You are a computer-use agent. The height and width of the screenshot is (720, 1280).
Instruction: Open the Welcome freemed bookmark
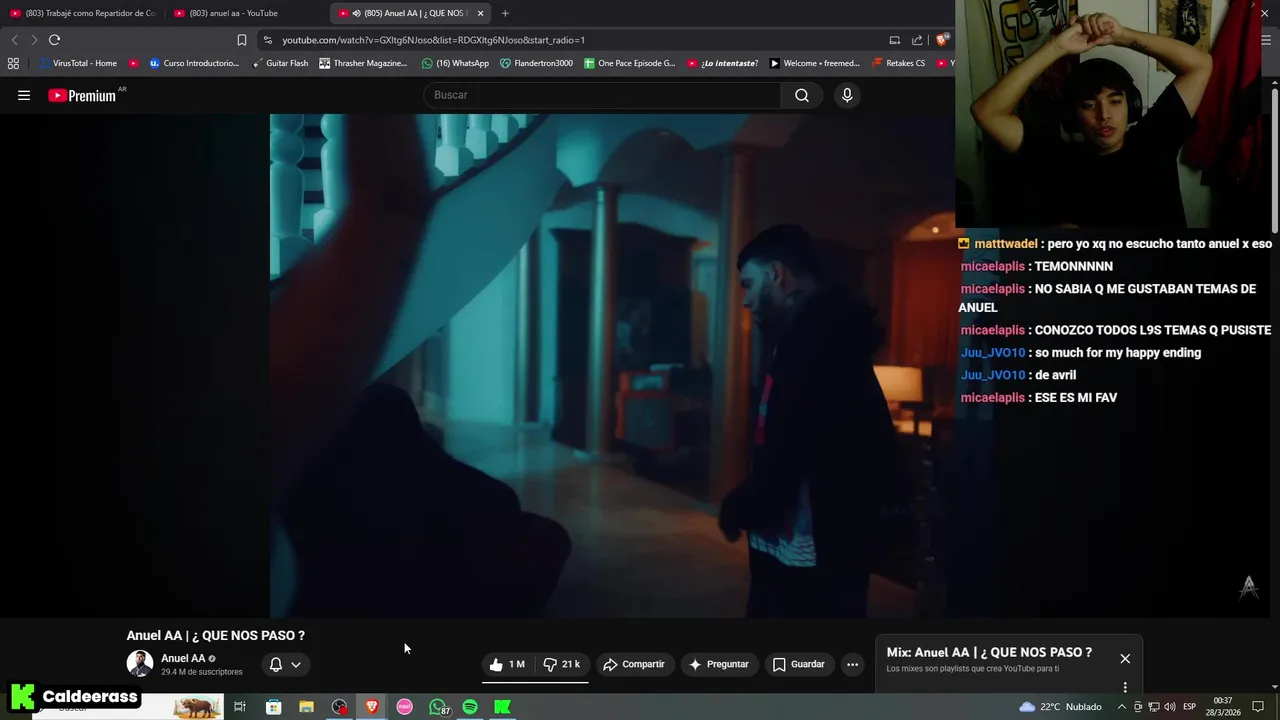814,63
